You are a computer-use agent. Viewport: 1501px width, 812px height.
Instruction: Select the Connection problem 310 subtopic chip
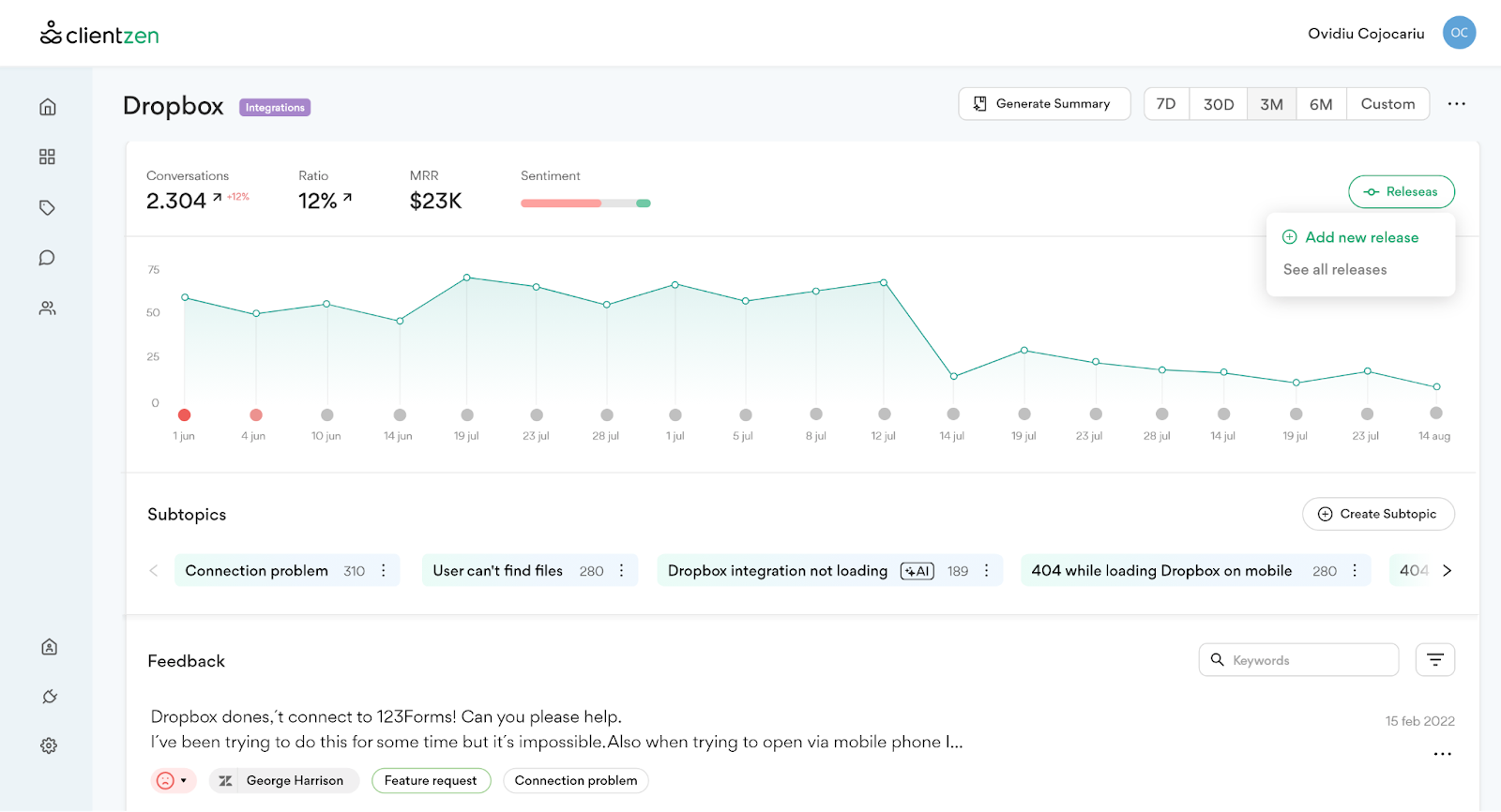287,570
